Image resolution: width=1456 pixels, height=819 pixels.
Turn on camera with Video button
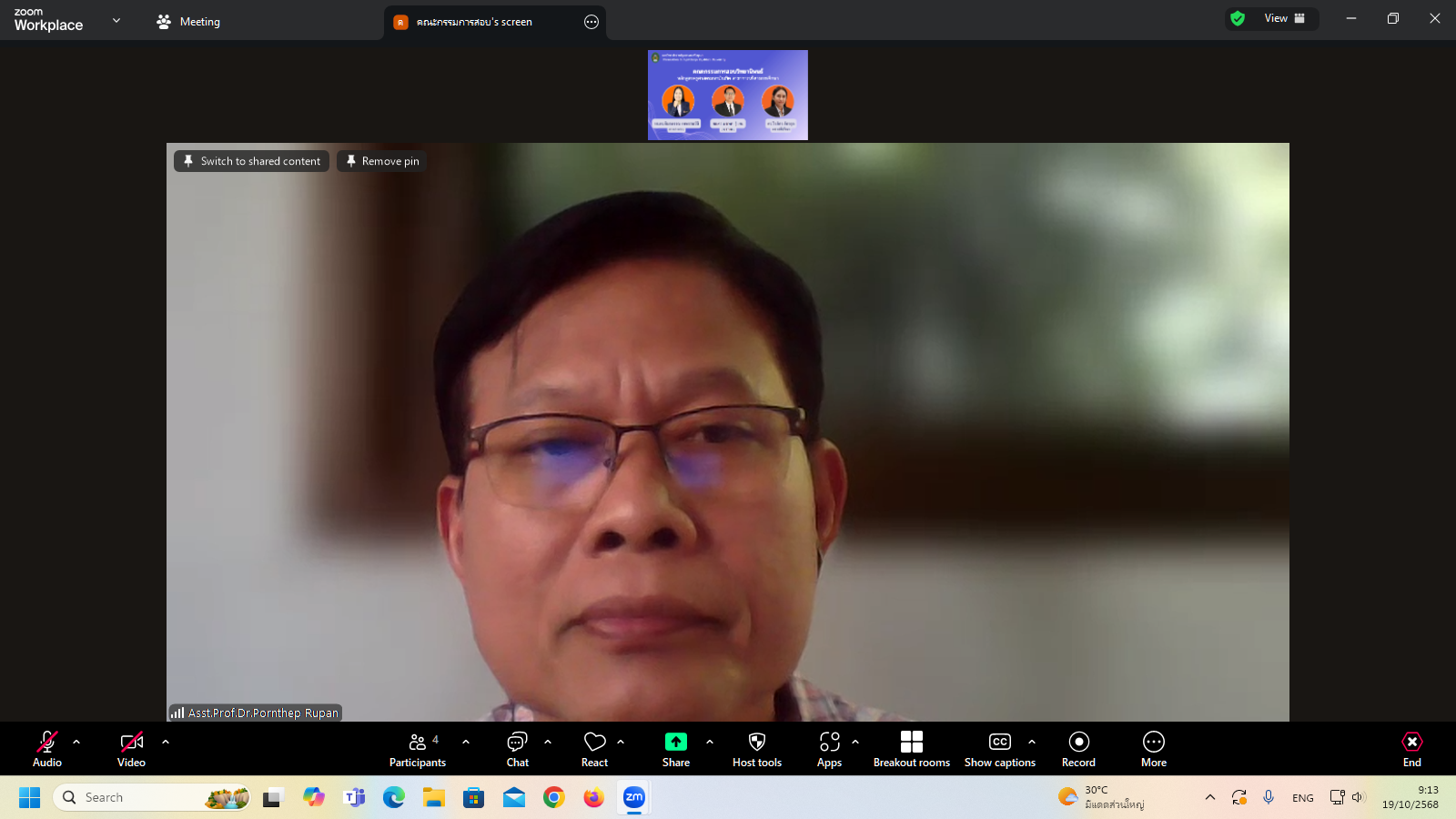[131, 748]
